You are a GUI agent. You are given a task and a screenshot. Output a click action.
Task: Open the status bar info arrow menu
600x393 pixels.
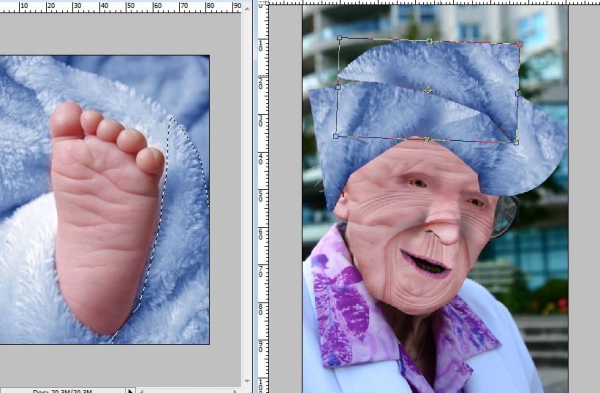click(x=130, y=391)
